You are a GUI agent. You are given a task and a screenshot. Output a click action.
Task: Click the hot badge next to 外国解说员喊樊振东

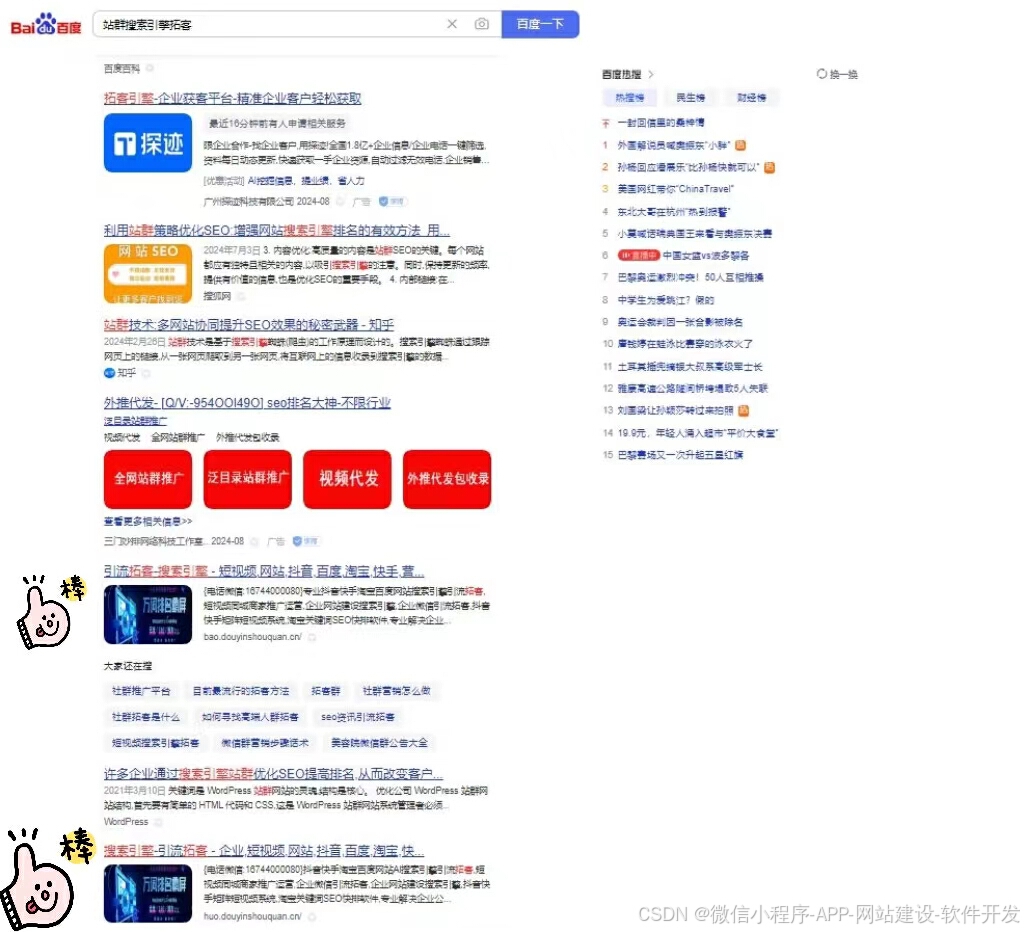741,145
